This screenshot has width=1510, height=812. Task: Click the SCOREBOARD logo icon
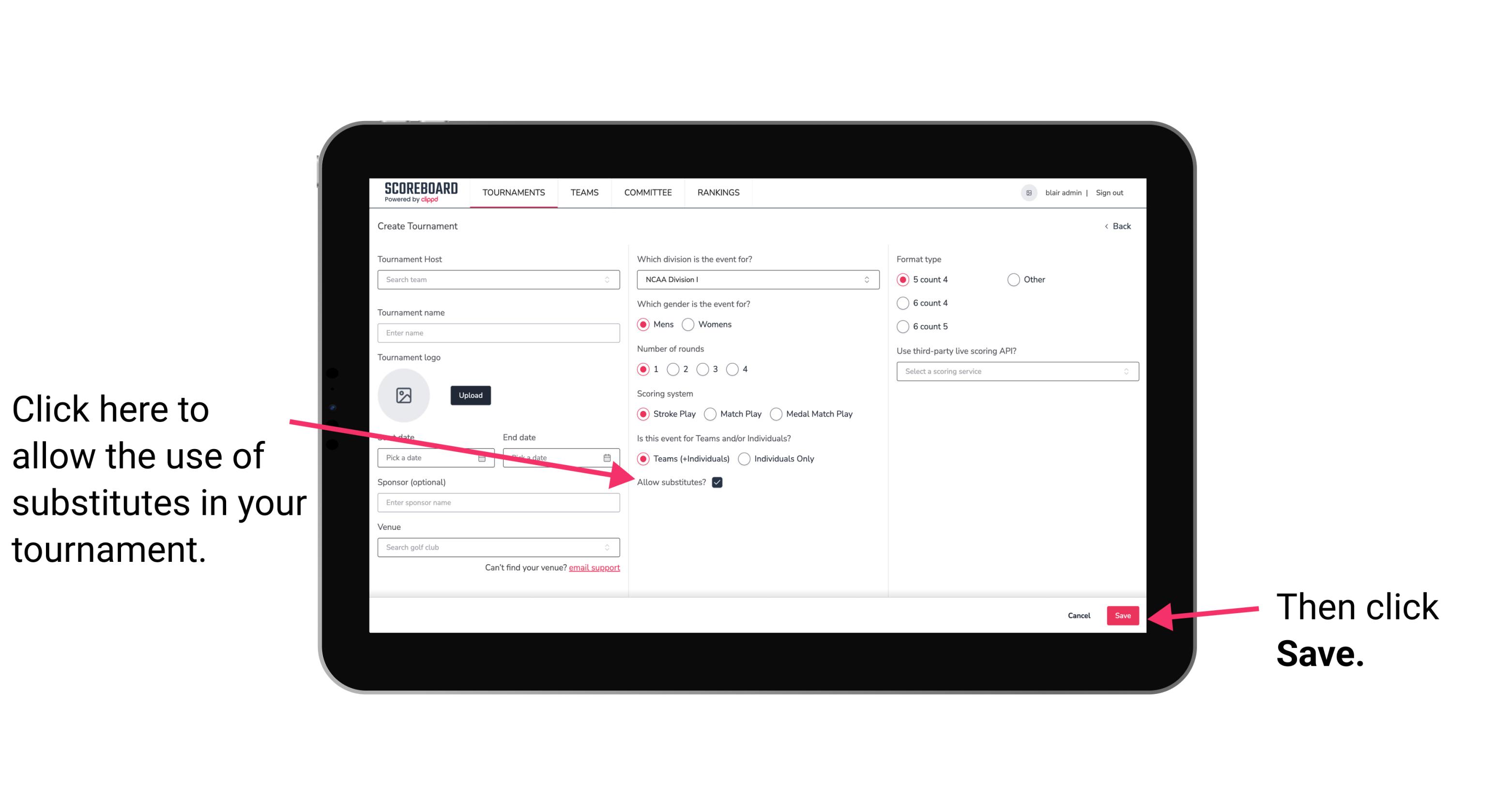416,192
